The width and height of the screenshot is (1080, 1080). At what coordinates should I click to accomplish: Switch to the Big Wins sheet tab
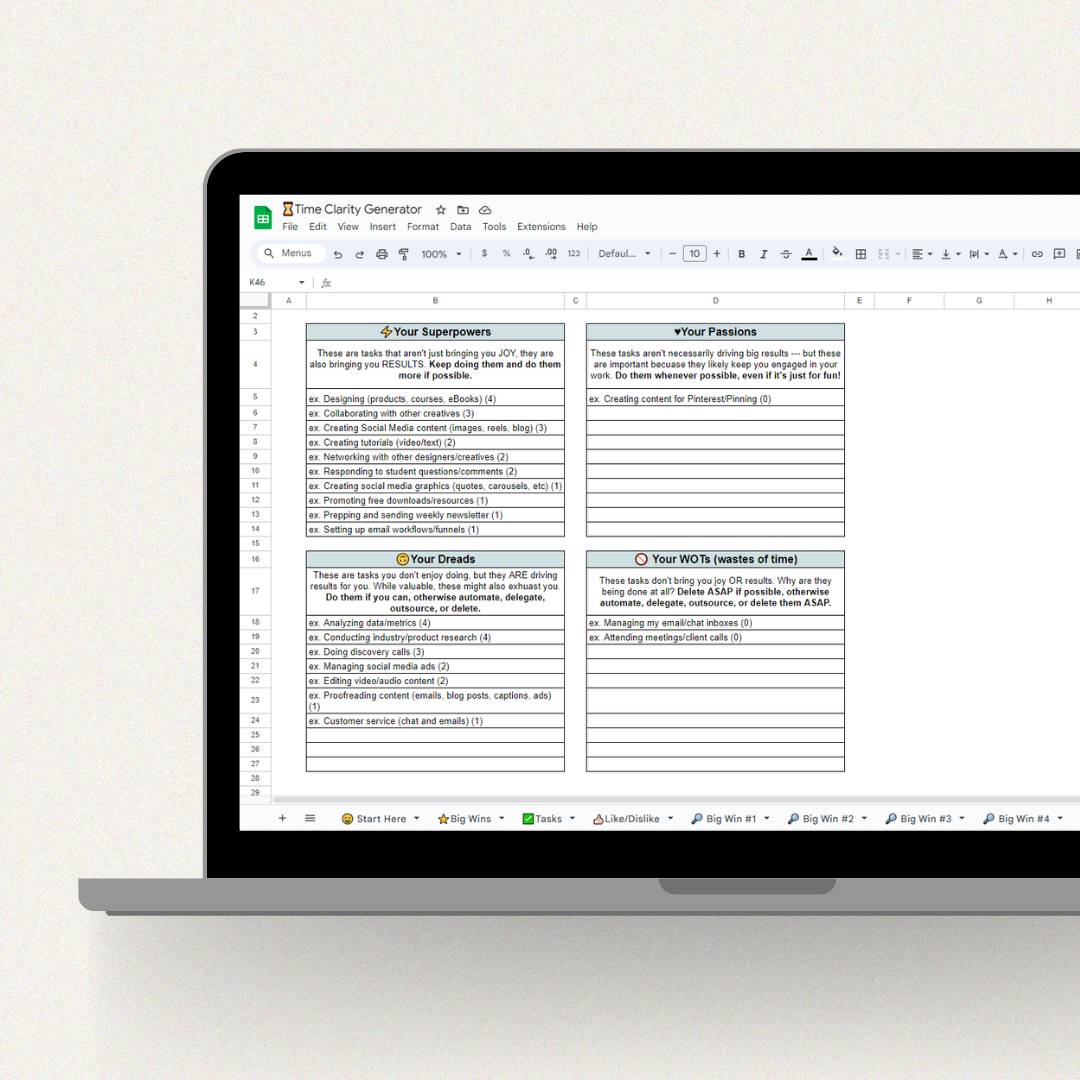(465, 819)
